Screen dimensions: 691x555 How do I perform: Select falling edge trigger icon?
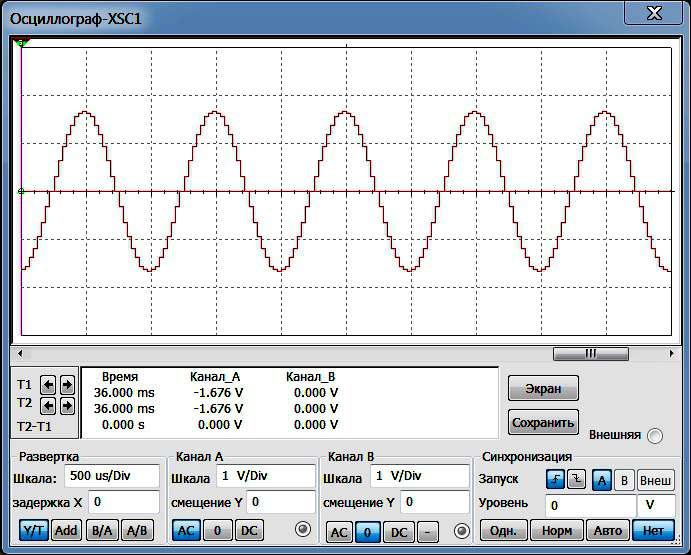pyautogui.click(x=576, y=480)
